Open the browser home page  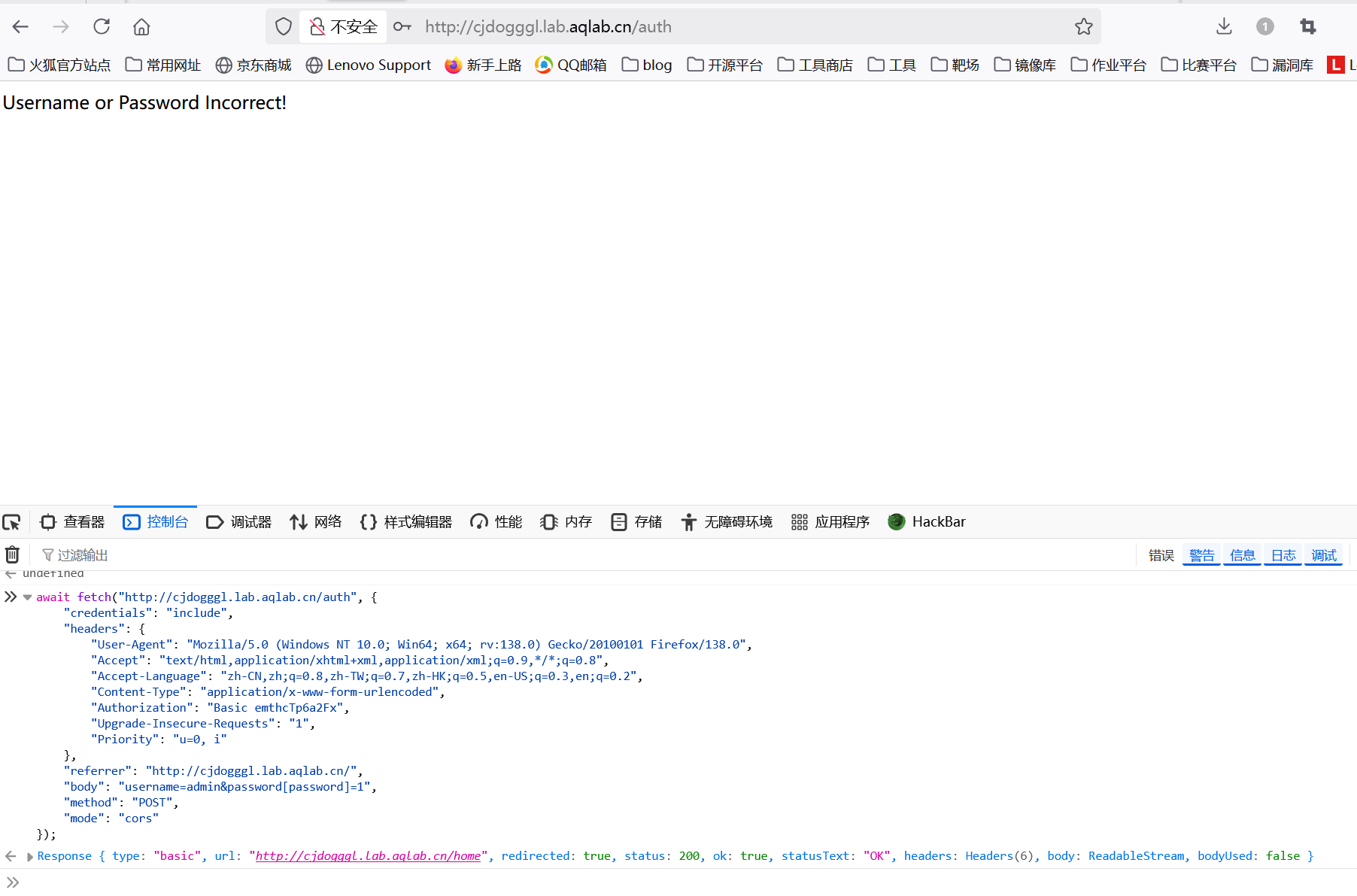coord(141,27)
